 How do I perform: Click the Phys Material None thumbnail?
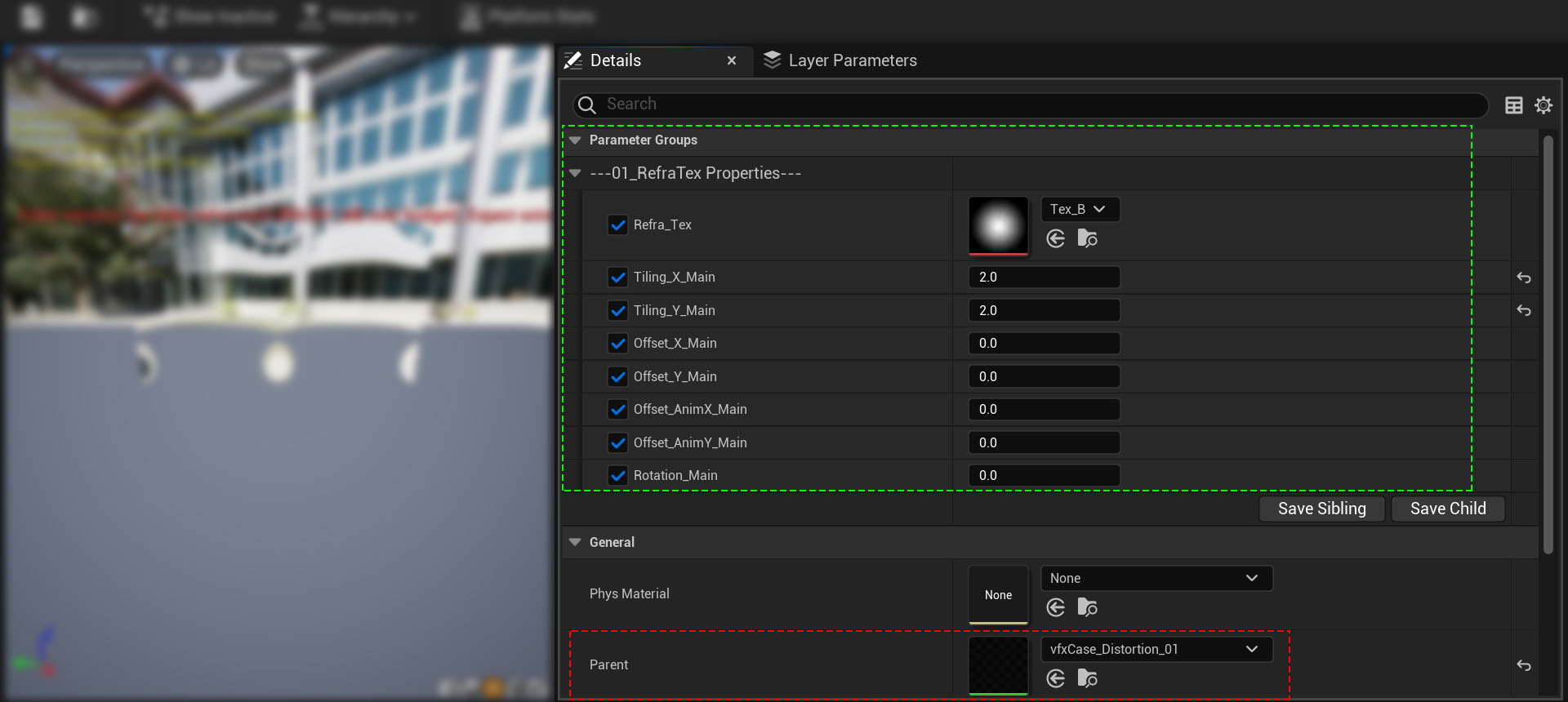point(998,595)
